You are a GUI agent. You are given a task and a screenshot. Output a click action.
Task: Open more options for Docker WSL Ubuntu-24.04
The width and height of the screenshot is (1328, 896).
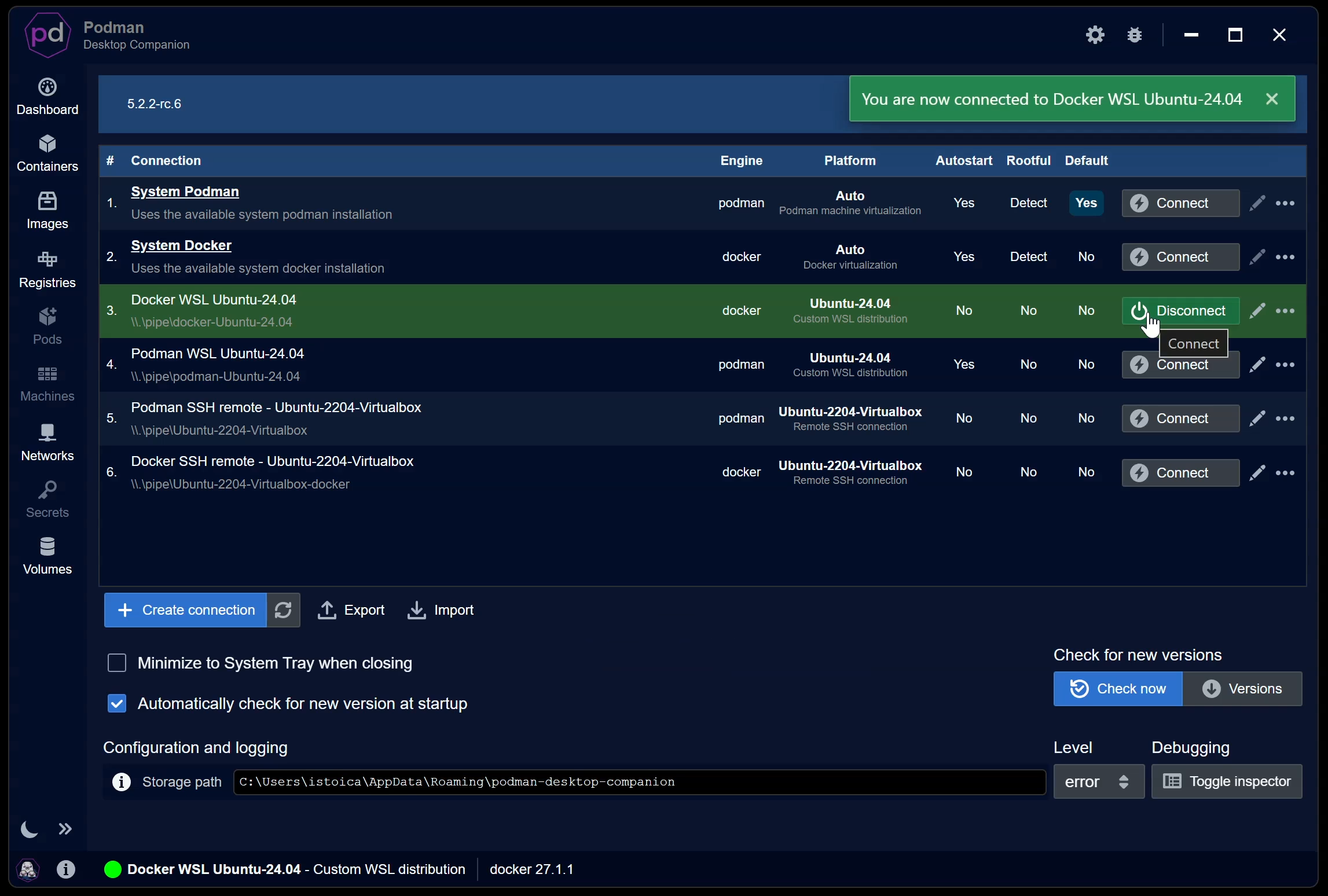tap(1285, 311)
